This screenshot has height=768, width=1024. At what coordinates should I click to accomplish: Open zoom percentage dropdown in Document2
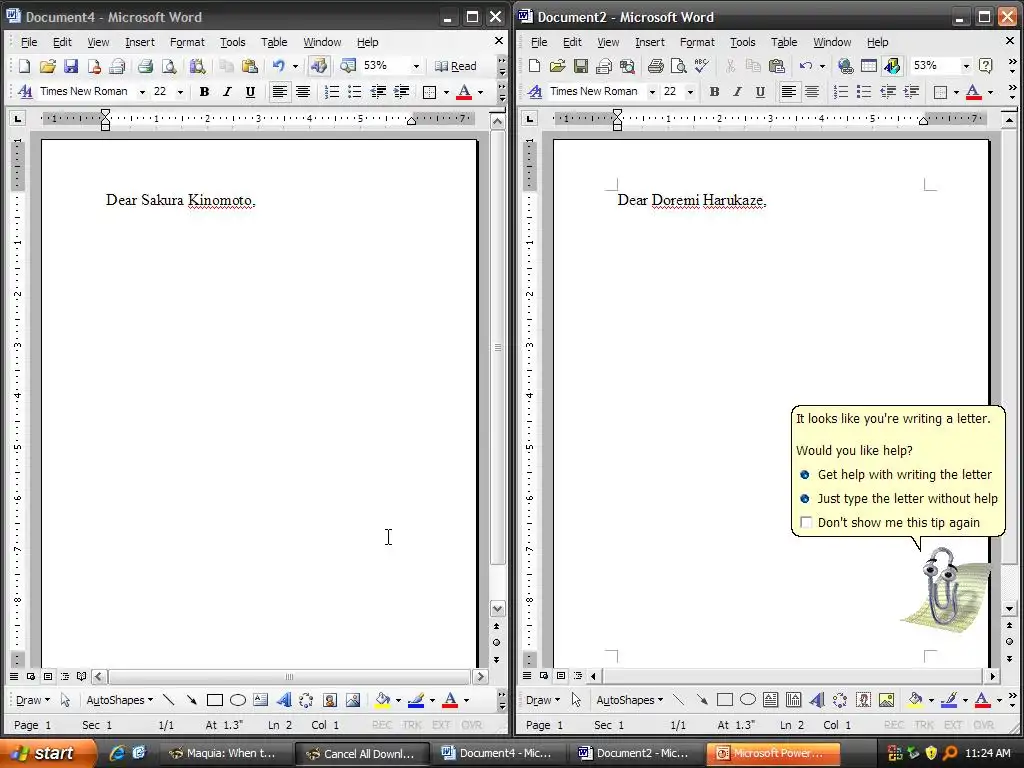click(966, 66)
